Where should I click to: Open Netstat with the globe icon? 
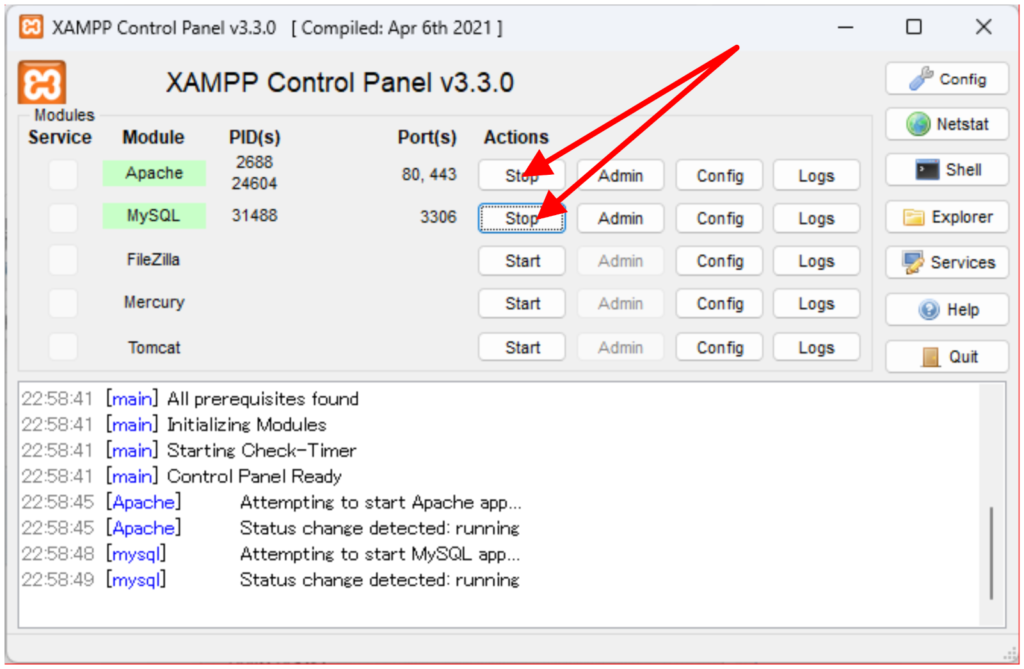(x=946, y=124)
